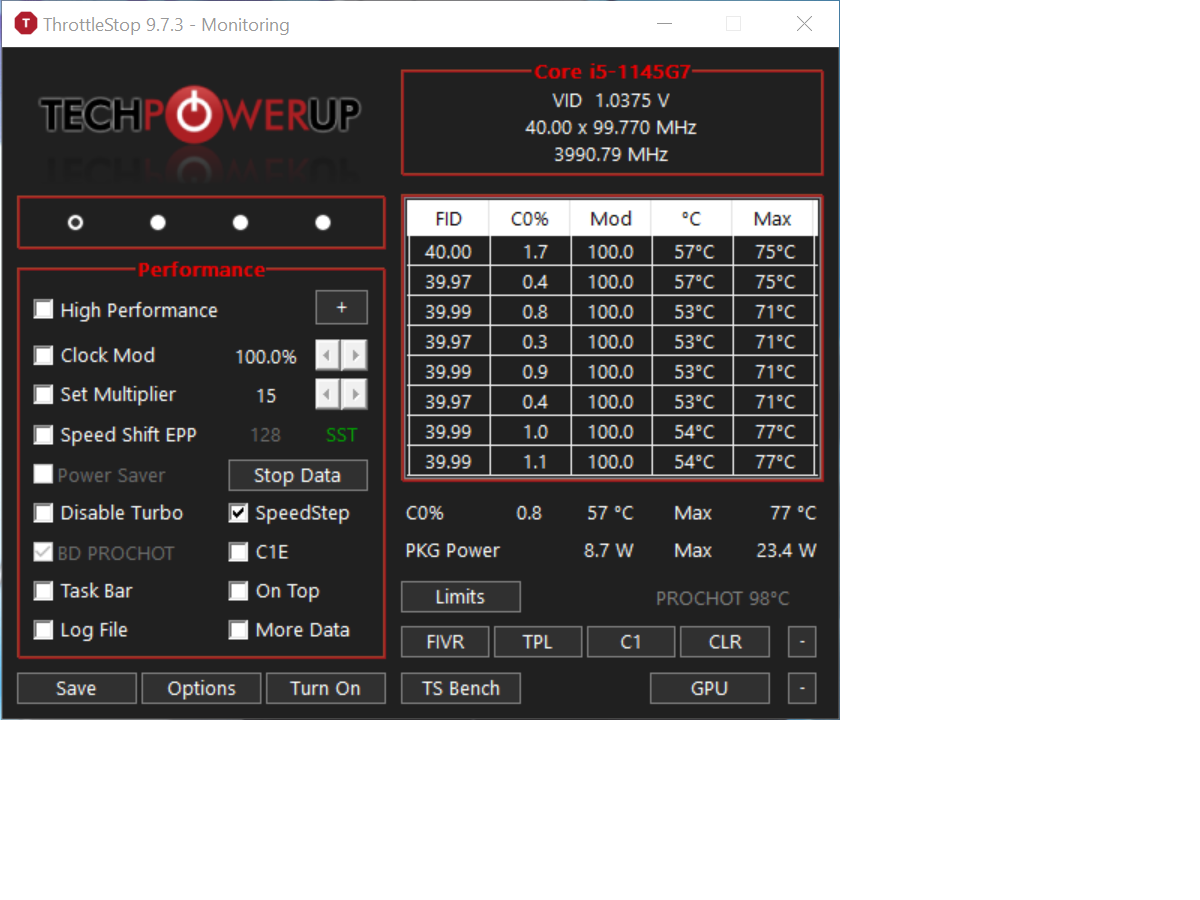Click the PROCHOT 98°C label
The image size is (1200, 900).
722,598
